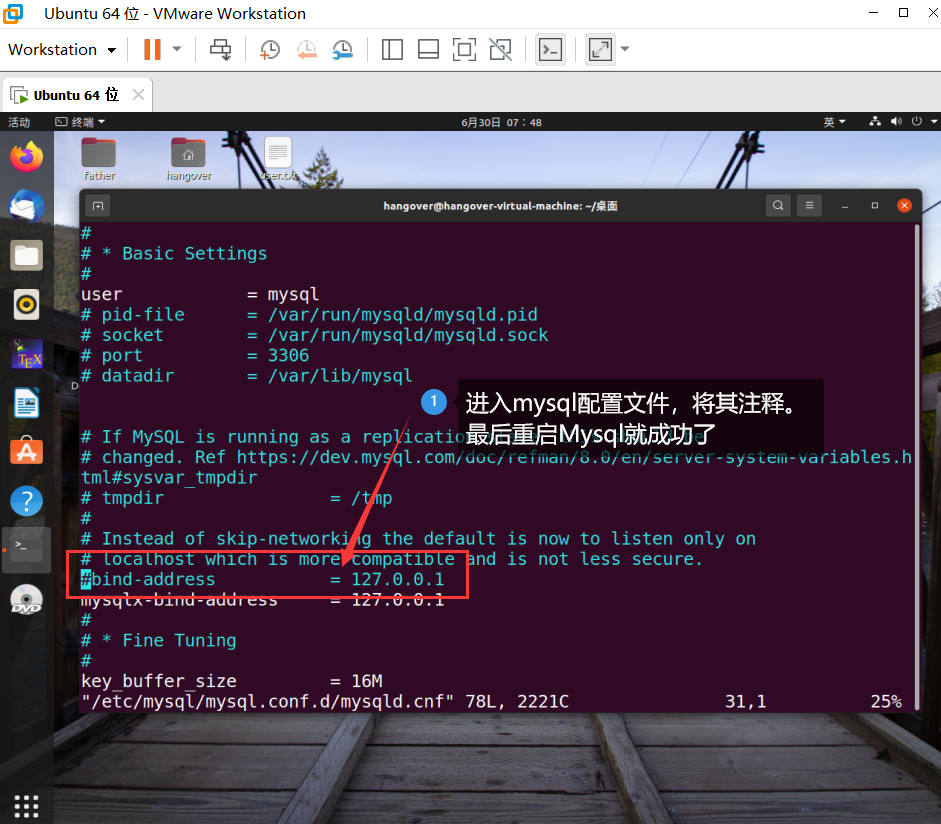Maximize the terminal window
Screen dimensions: 941x824
(x=874, y=206)
